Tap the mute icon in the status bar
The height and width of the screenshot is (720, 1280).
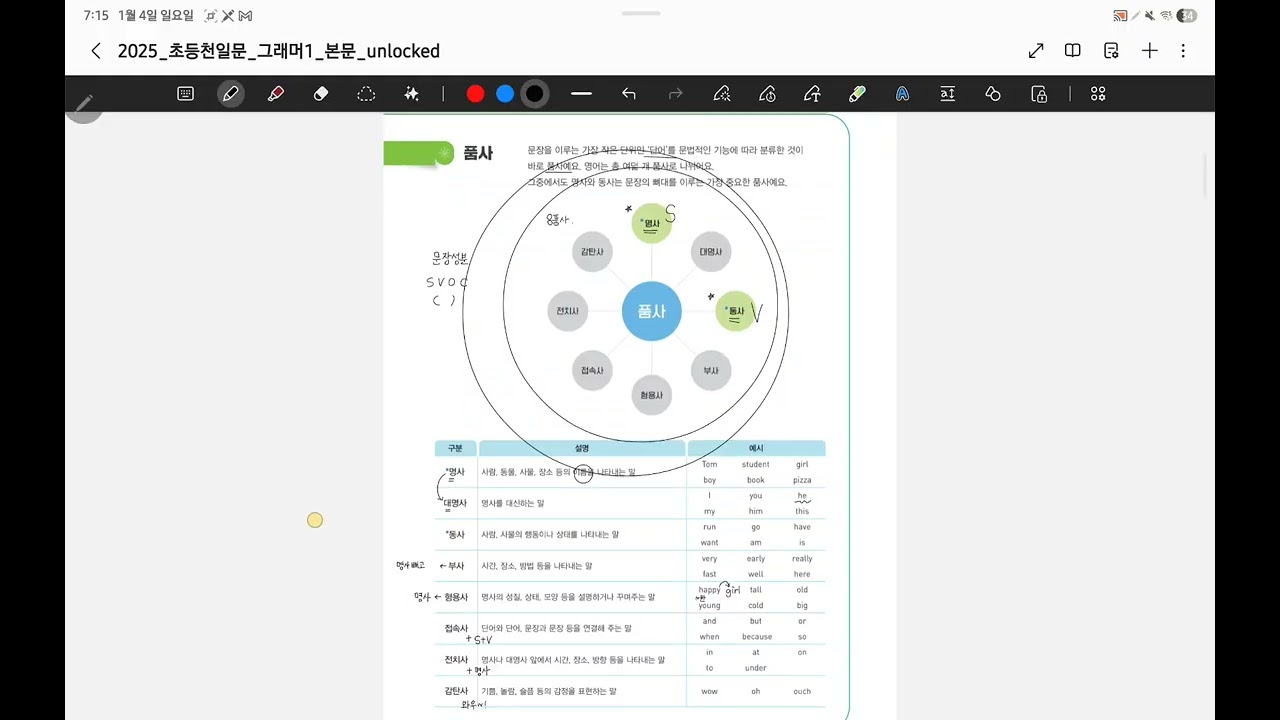[x=1149, y=15]
